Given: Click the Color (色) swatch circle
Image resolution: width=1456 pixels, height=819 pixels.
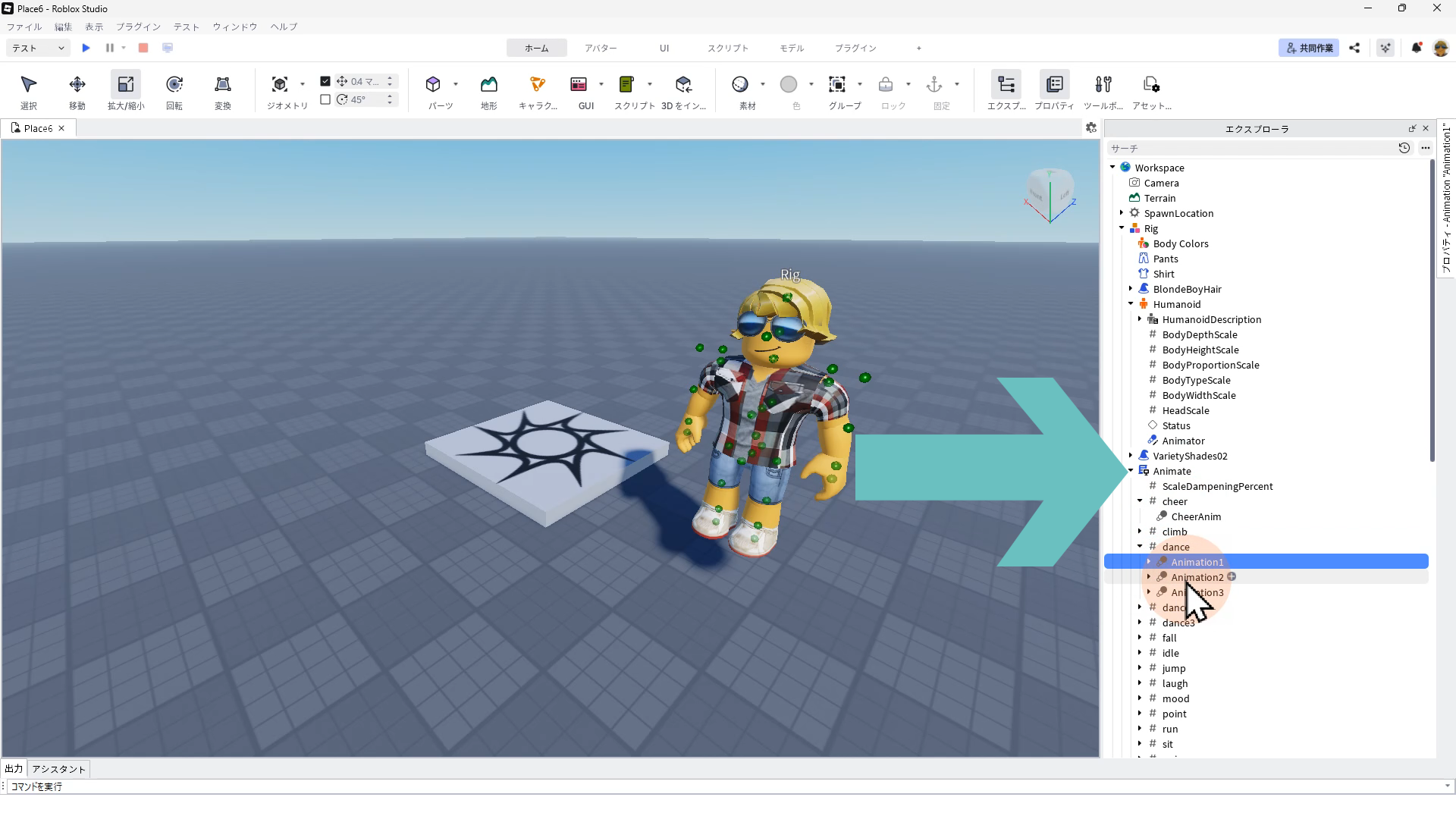Looking at the screenshot, I should pos(789,84).
